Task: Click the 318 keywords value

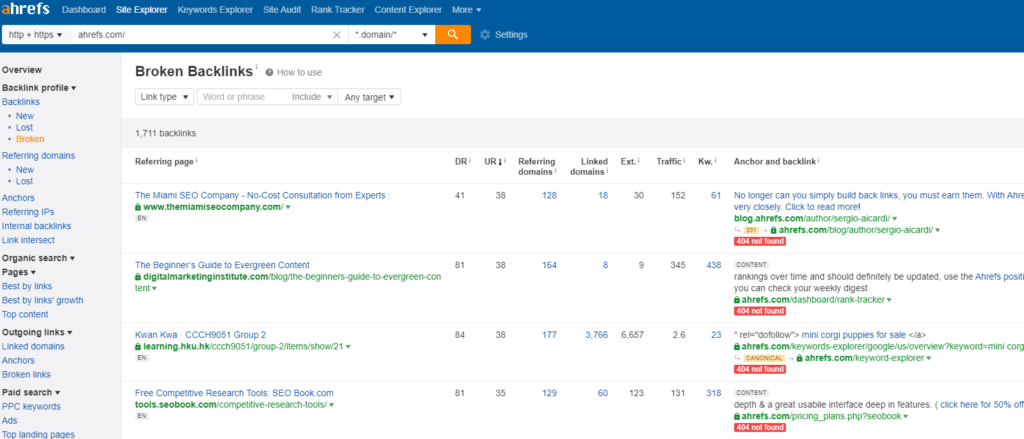Action: pos(713,393)
